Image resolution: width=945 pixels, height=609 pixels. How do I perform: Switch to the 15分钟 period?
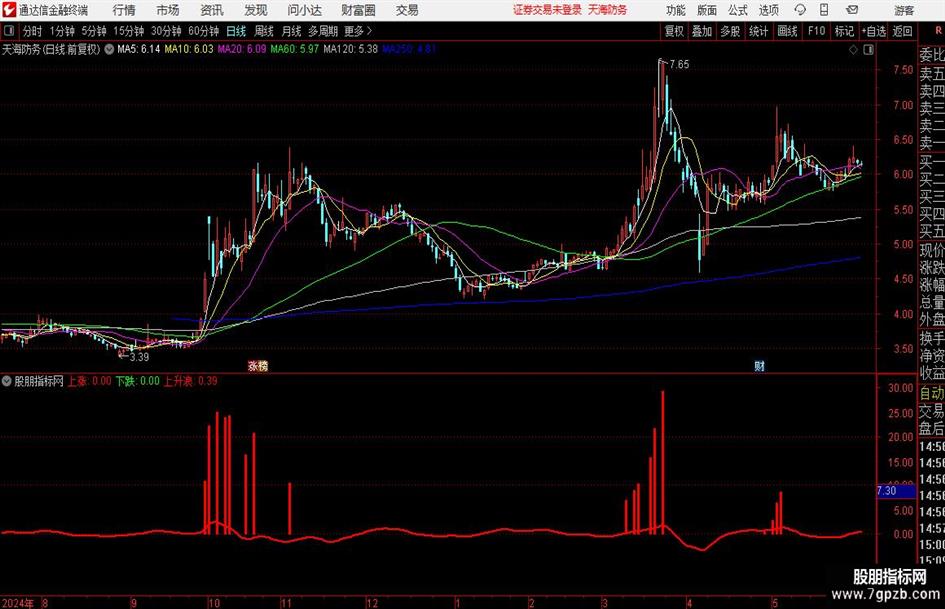tap(128, 31)
